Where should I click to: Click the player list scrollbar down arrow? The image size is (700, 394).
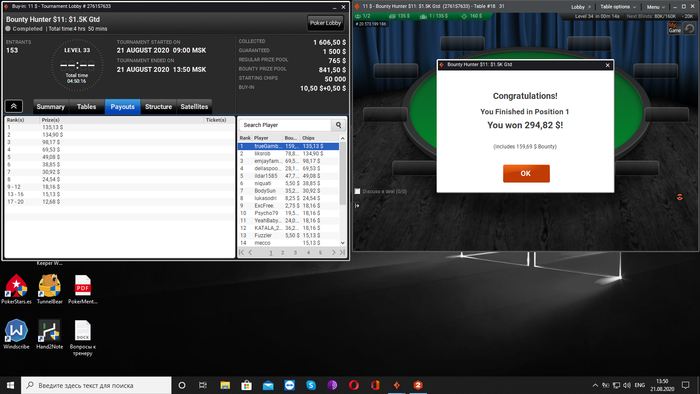(x=343, y=243)
